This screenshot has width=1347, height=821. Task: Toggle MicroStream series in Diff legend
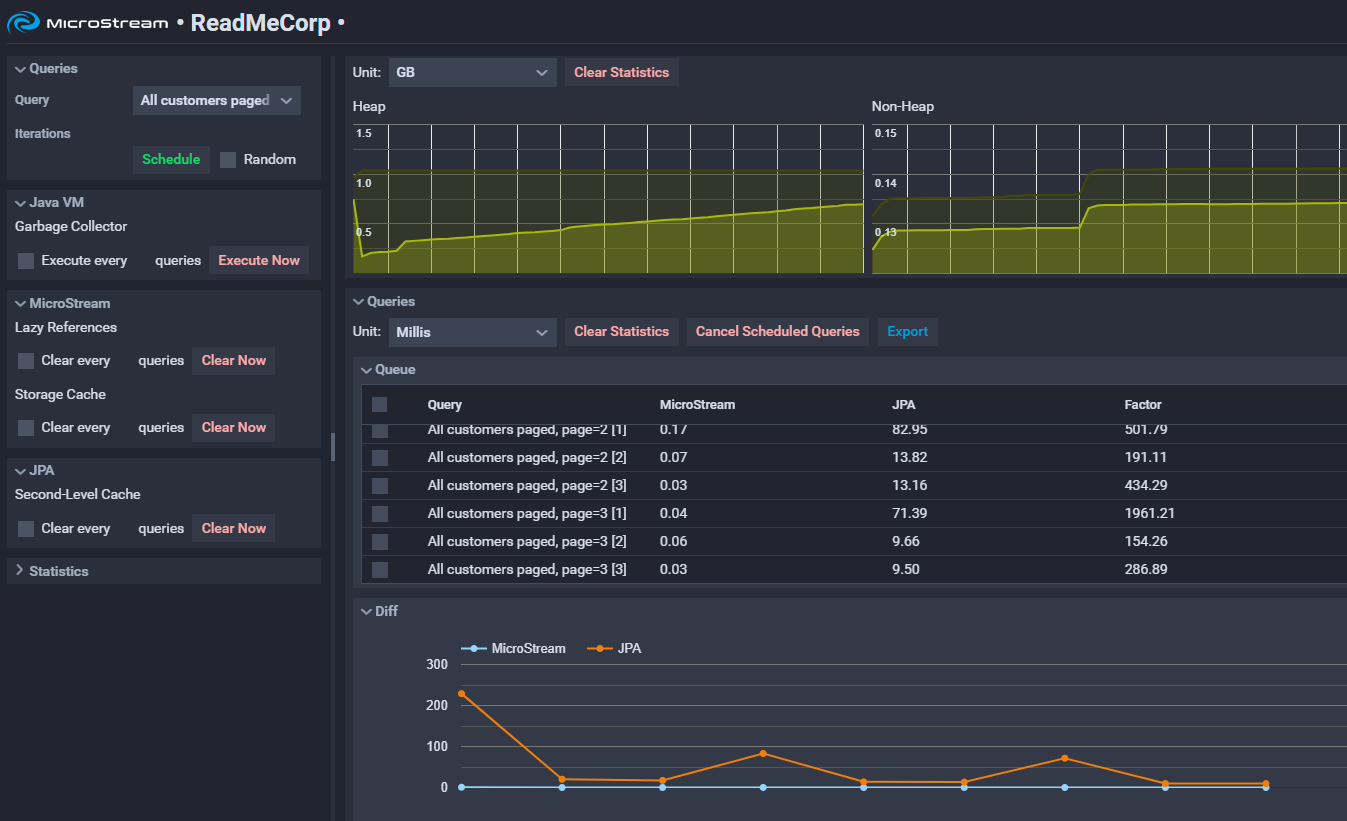coord(514,649)
